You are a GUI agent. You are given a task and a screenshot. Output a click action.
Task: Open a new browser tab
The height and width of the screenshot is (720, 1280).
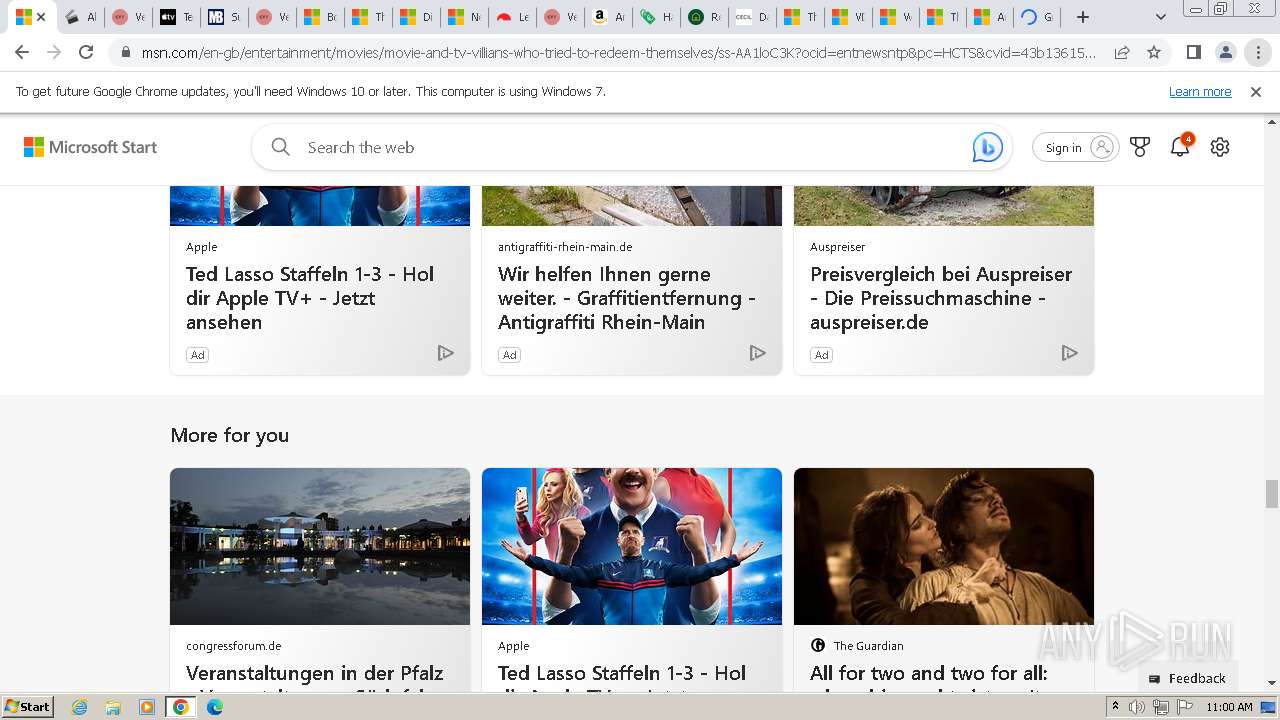click(x=1083, y=17)
